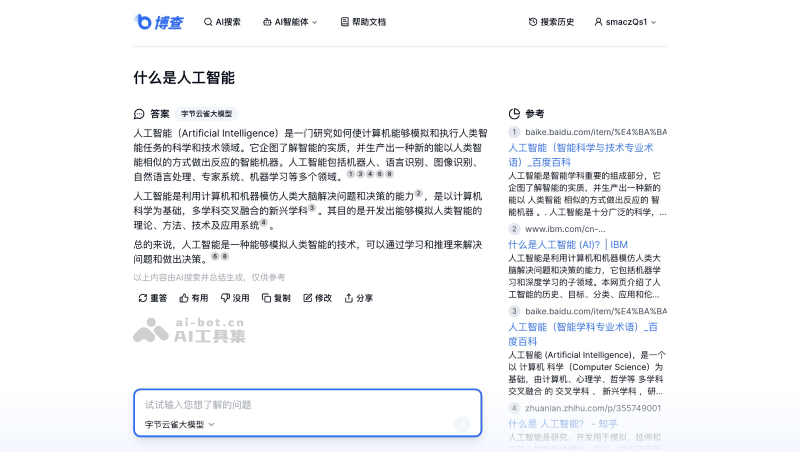
Task: Expand the 字节云雀大模型 model selector below input
Action: tap(180, 425)
